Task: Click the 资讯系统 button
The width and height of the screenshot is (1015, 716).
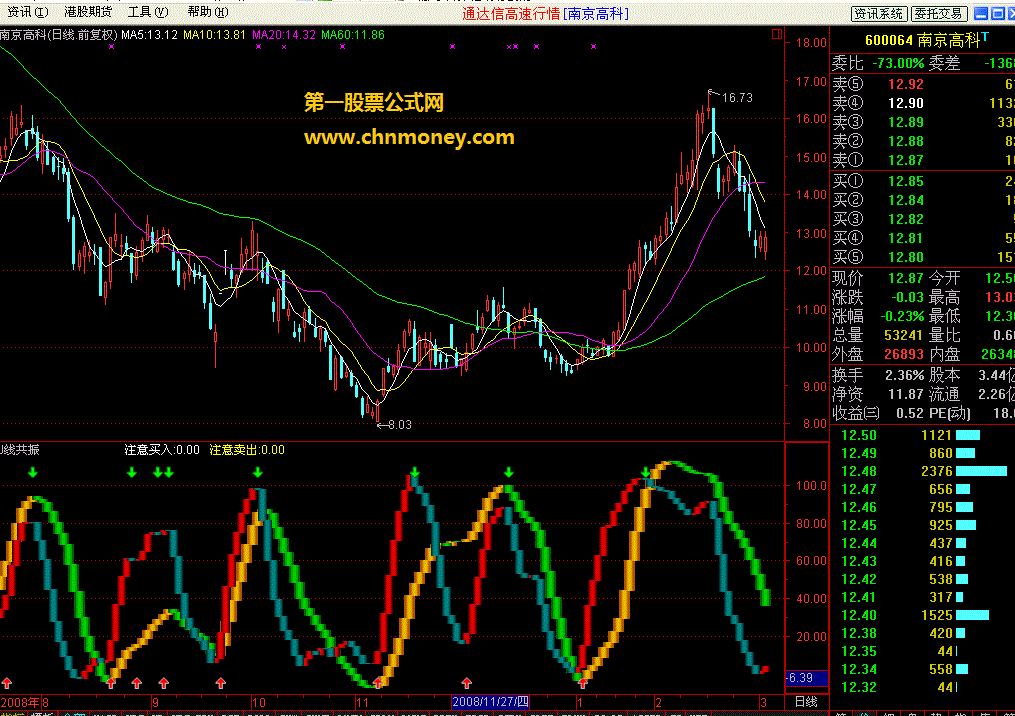Action: tap(878, 14)
